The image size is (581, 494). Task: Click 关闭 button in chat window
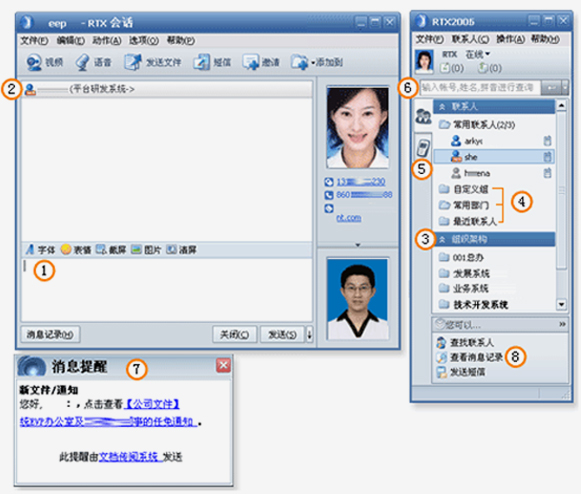point(235,335)
